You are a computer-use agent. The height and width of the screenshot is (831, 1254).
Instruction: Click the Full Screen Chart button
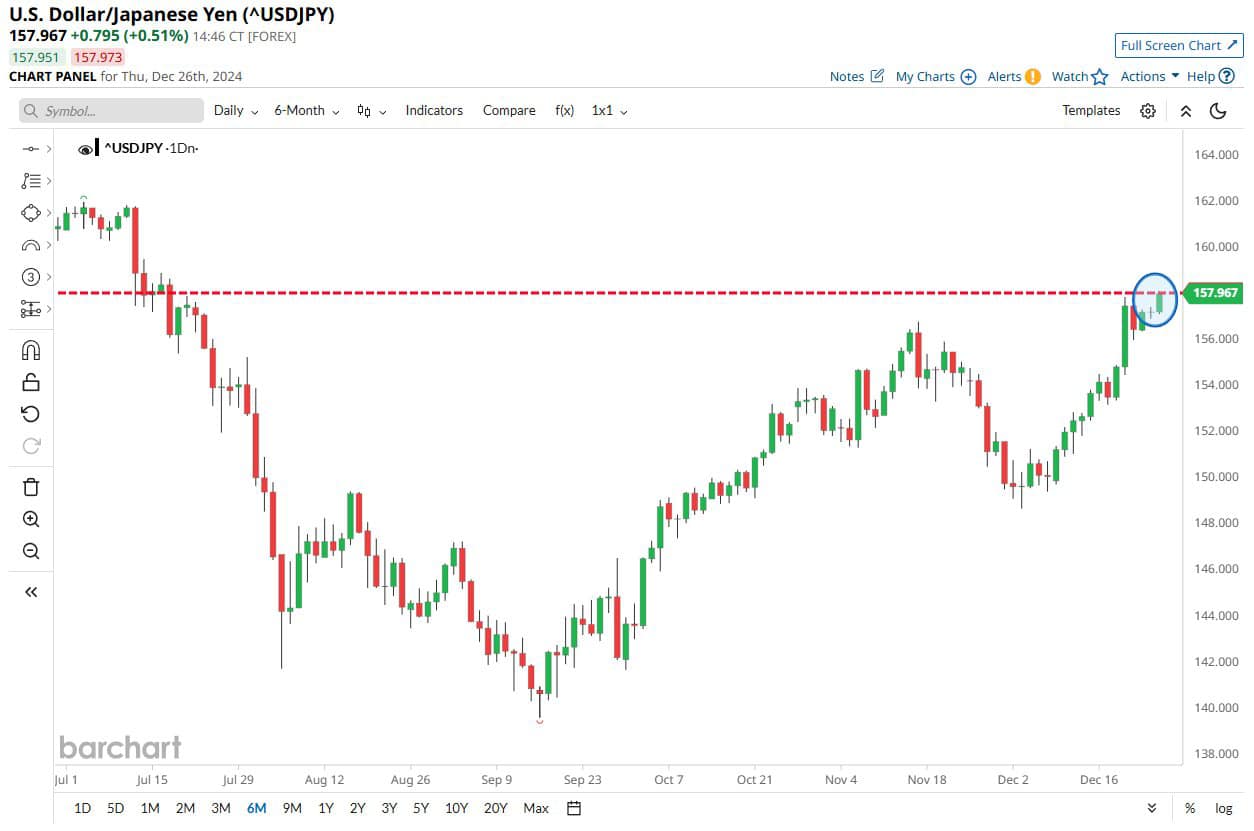pos(1178,45)
